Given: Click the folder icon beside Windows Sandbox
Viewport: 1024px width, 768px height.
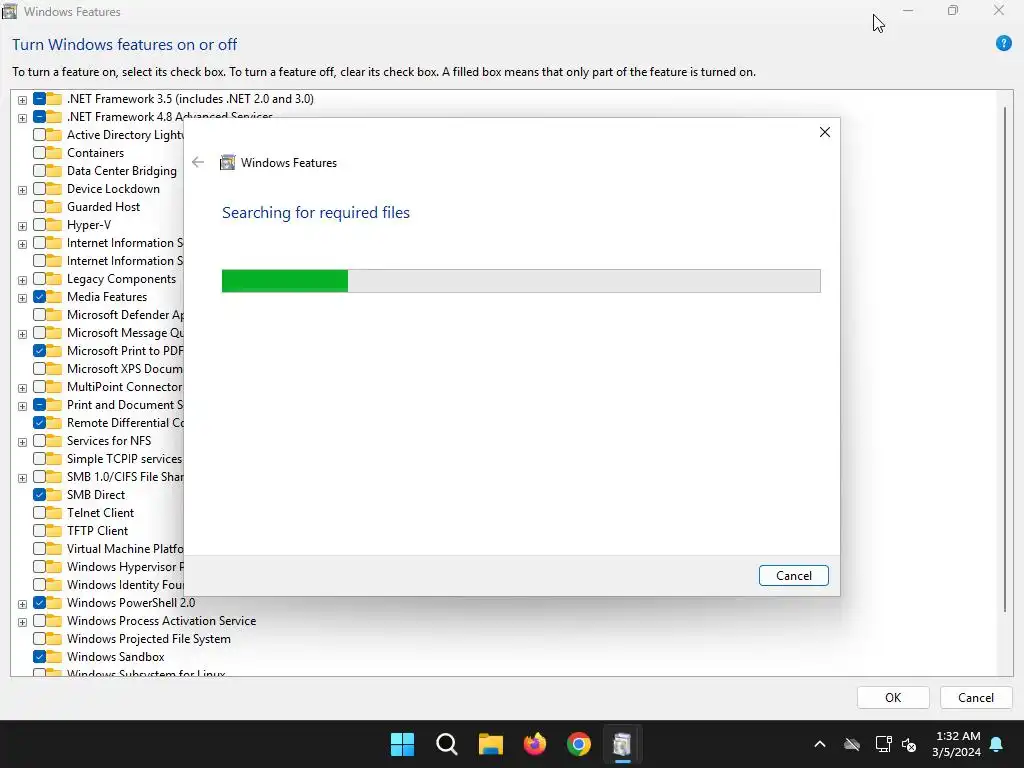Looking at the screenshot, I should point(54,657).
